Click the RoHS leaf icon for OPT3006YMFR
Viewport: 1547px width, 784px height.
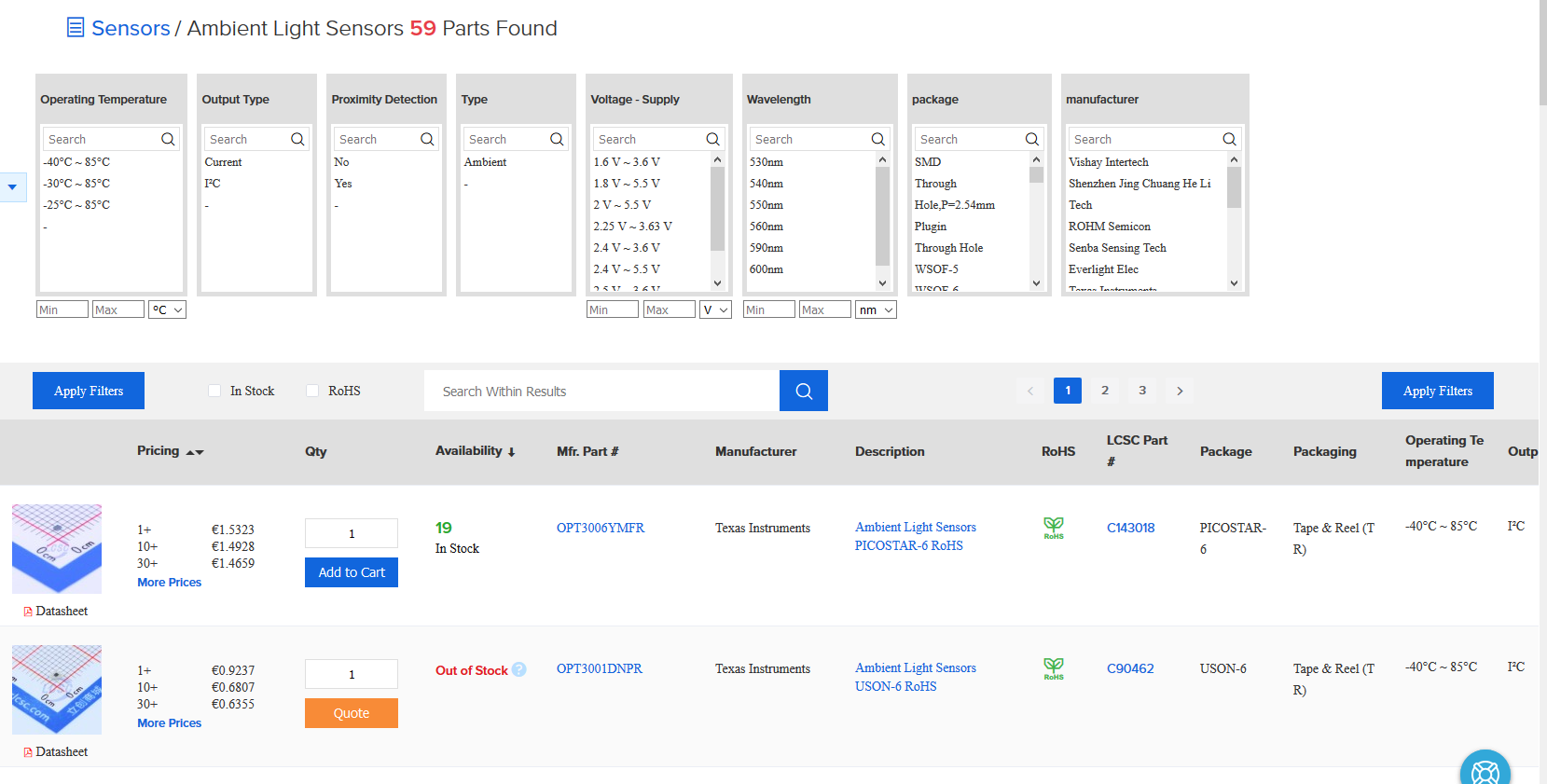[1054, 529]
